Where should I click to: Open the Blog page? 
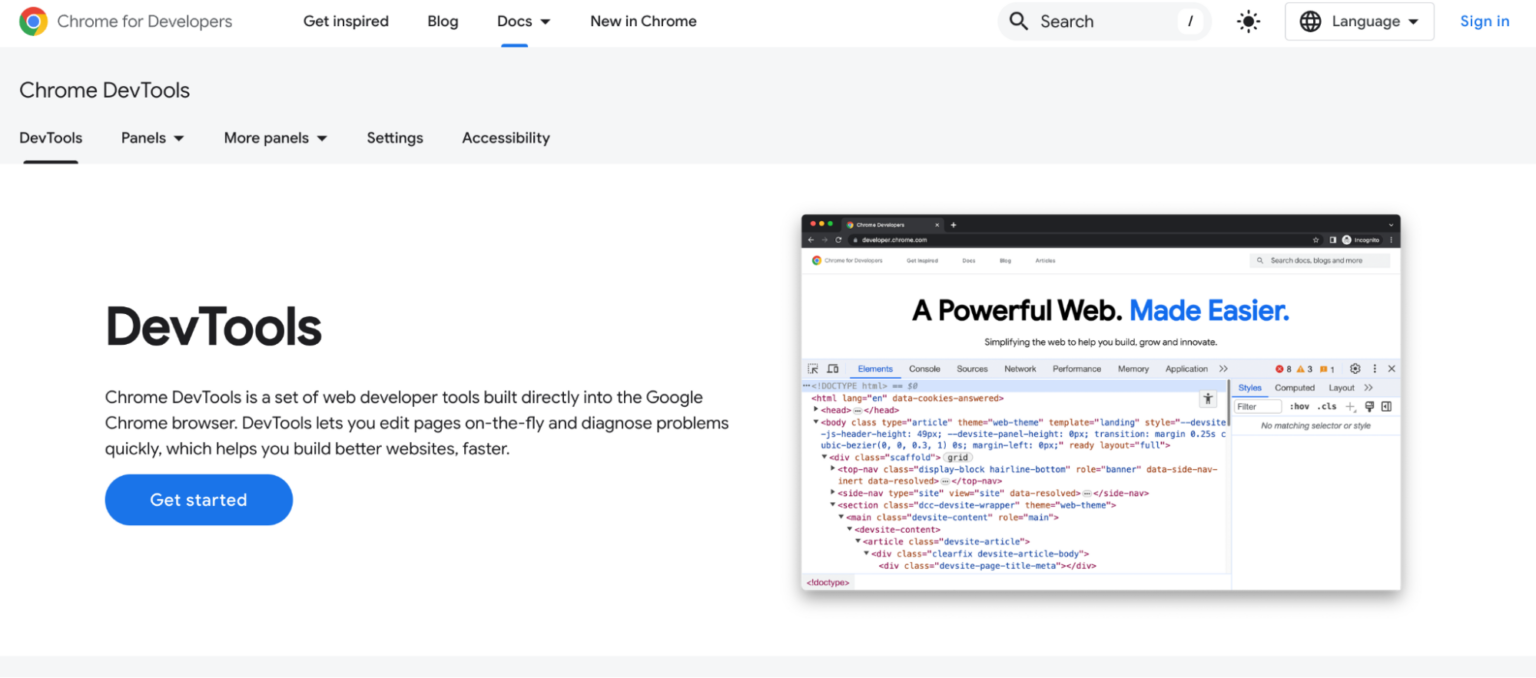[x=442, y=21]
